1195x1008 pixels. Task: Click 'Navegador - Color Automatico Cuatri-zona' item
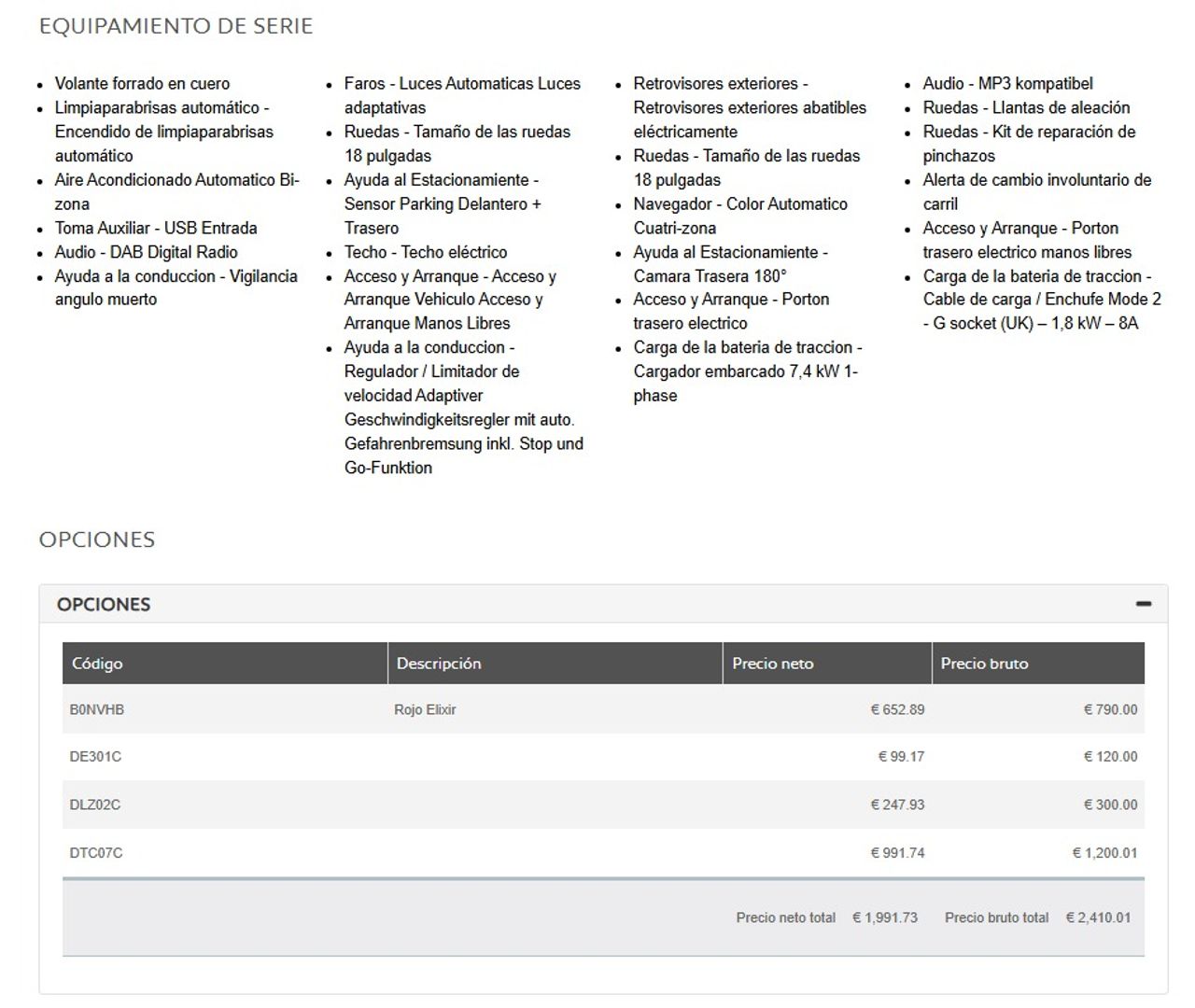[x=740, y=216]
